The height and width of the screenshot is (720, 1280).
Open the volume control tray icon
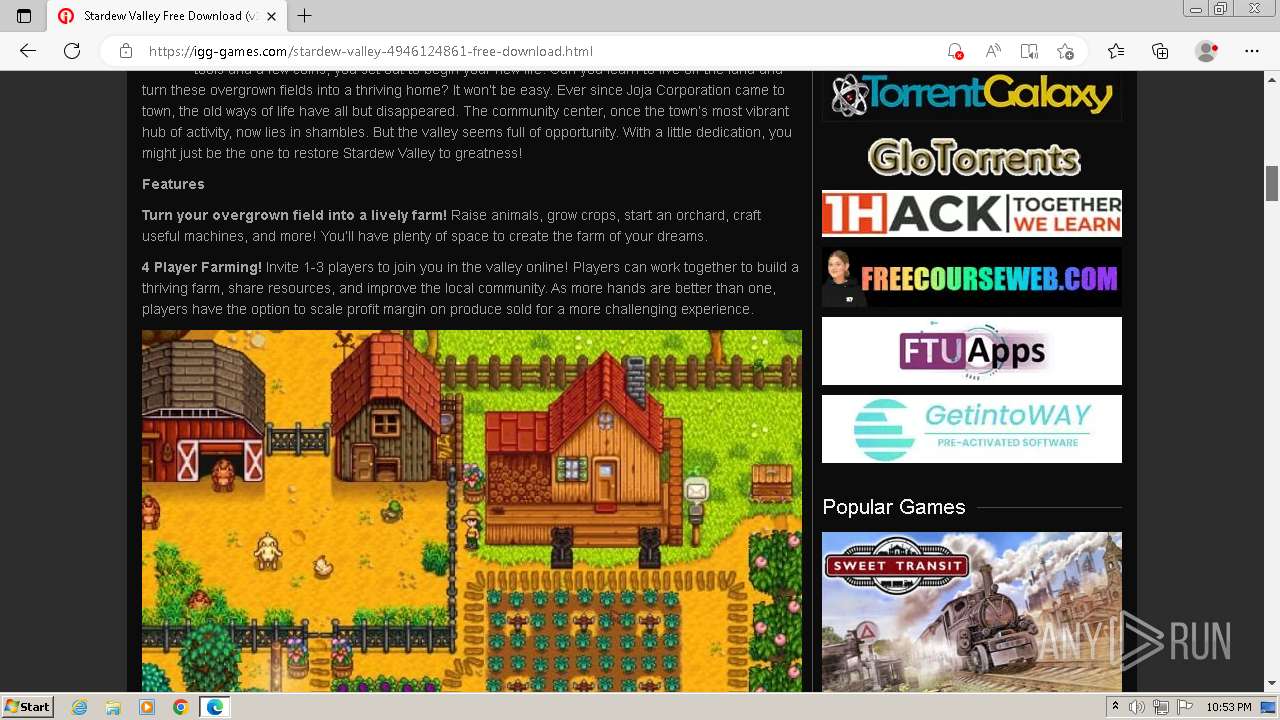pyautogui.click(x=1138, y=707)
